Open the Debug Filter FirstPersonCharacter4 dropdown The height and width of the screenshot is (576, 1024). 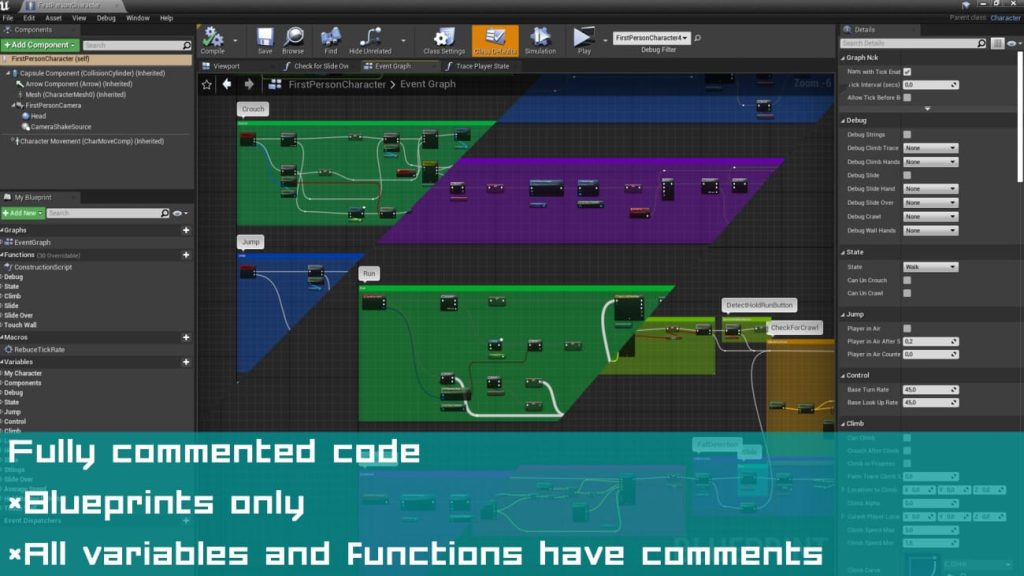pyautogui.click(x=651, y=37)
